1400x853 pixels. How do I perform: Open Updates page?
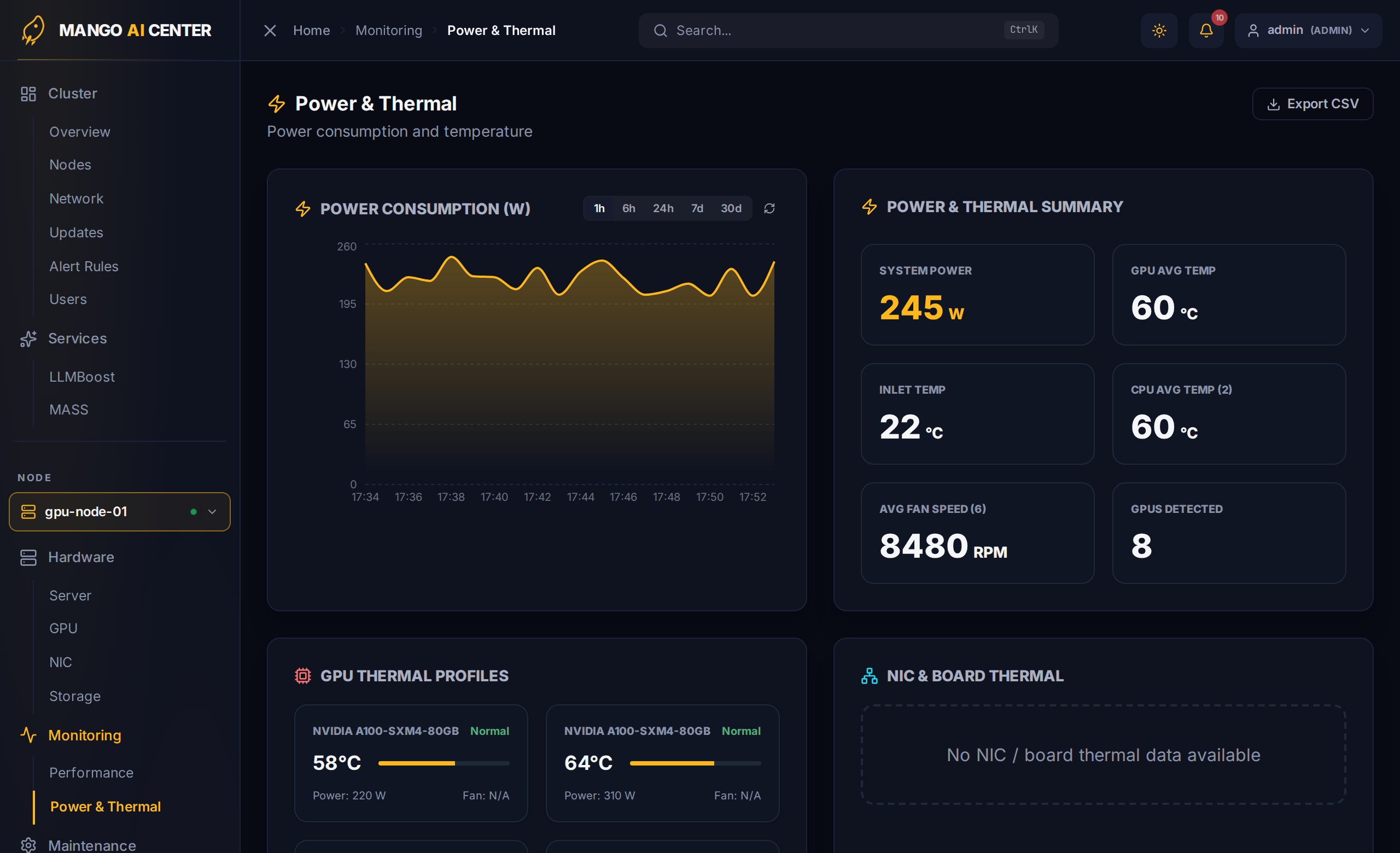(x=76, y=232)
